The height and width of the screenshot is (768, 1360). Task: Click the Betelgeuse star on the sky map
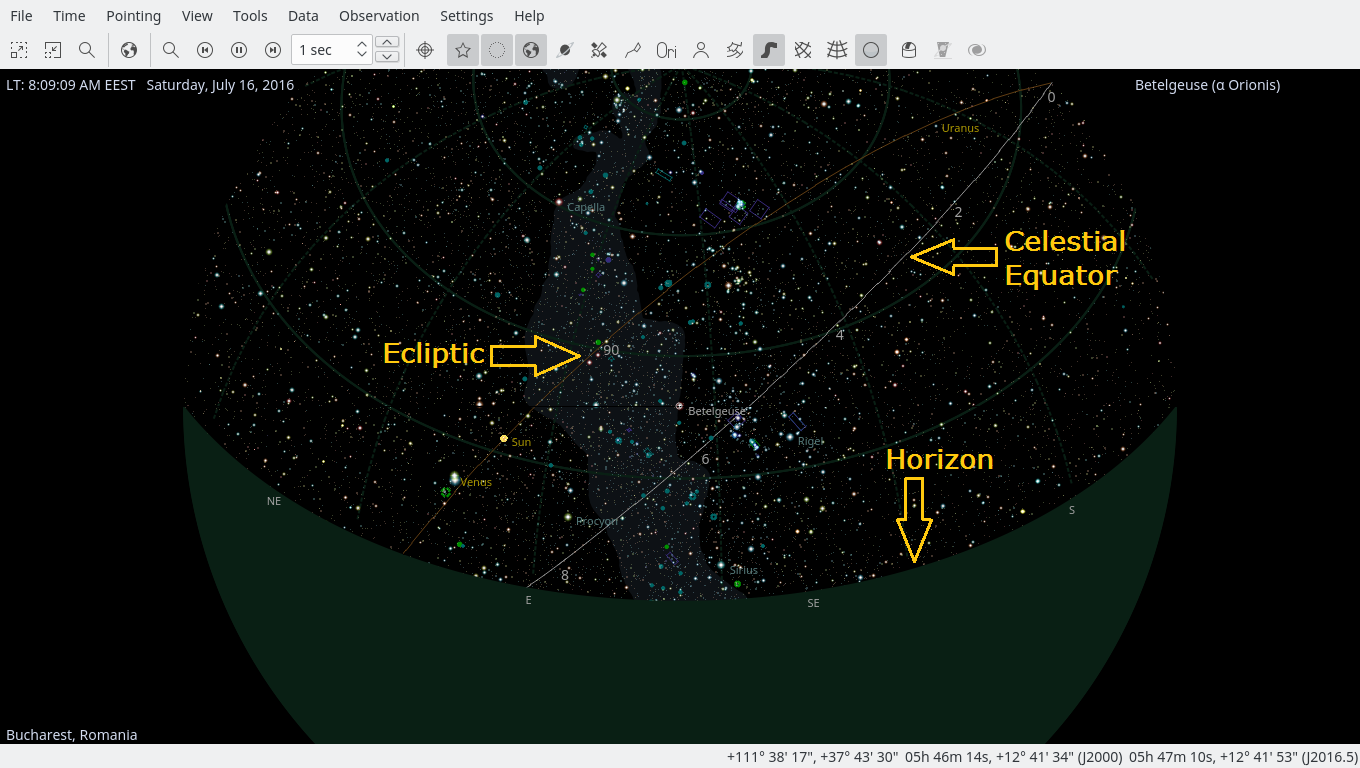pyautogui.click(x=679, y=407)
